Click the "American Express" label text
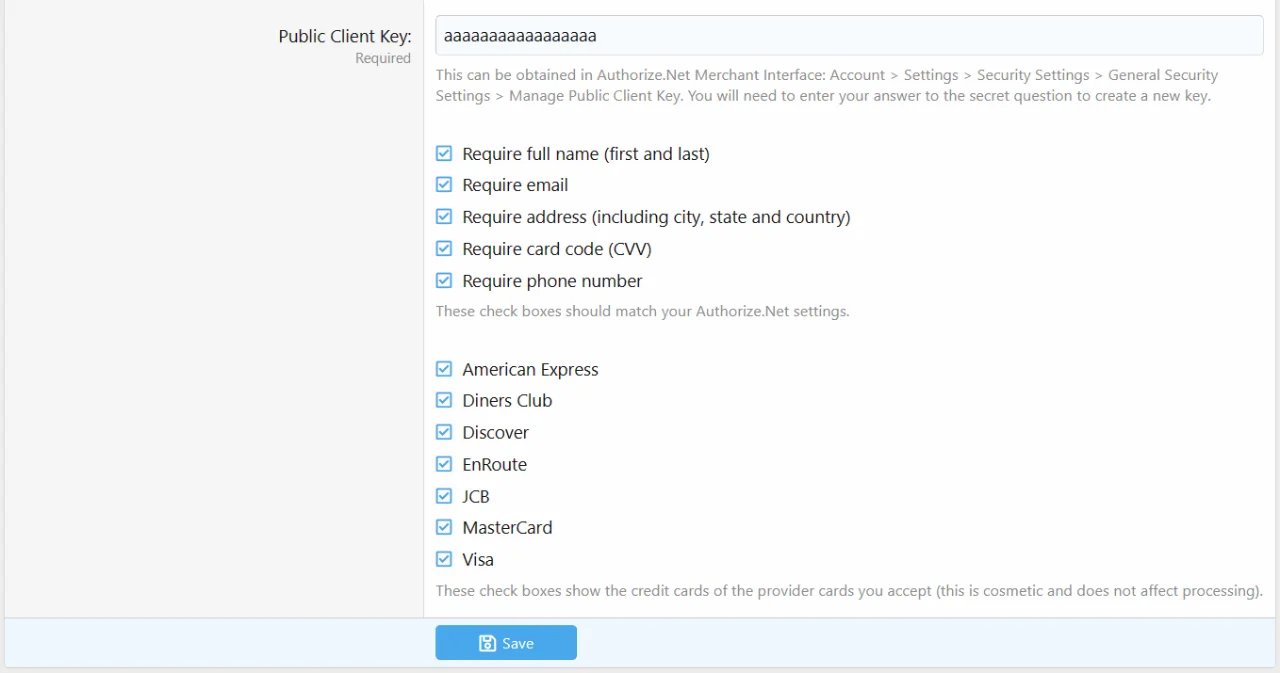The image size is (1280, 673). click(x=530, y=369)
